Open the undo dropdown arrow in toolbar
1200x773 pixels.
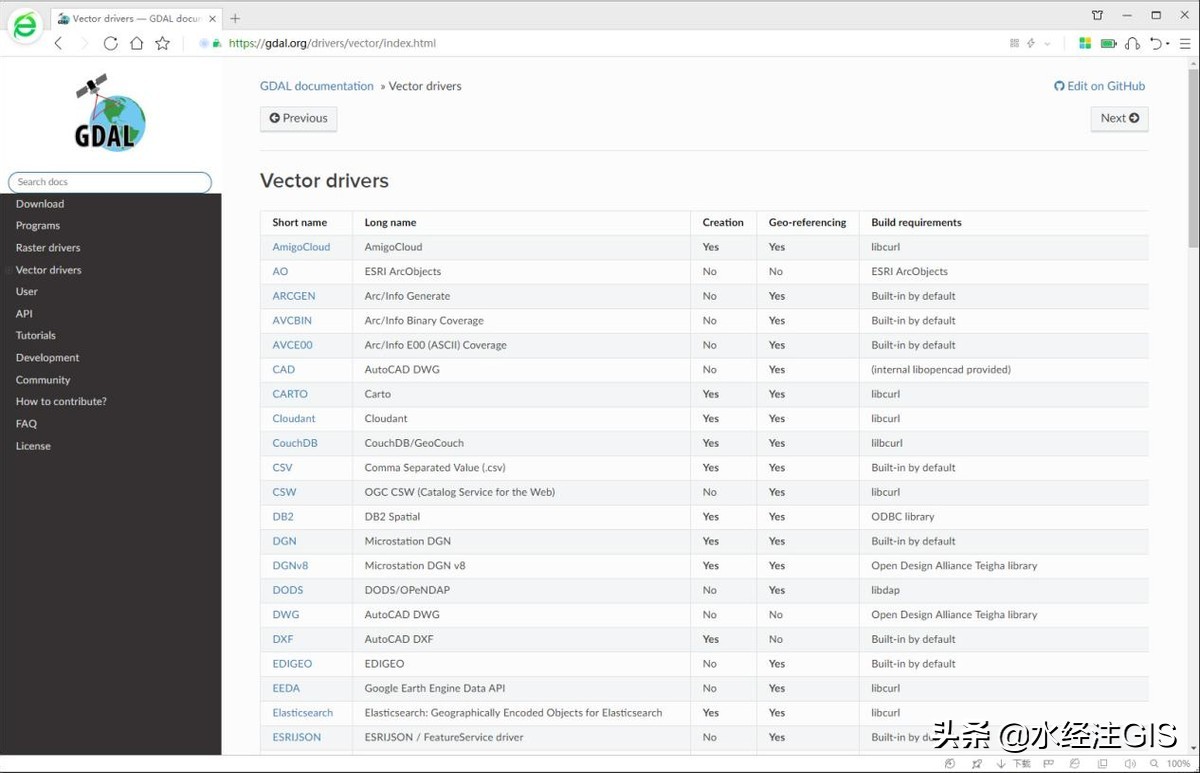click(1168, 43)
